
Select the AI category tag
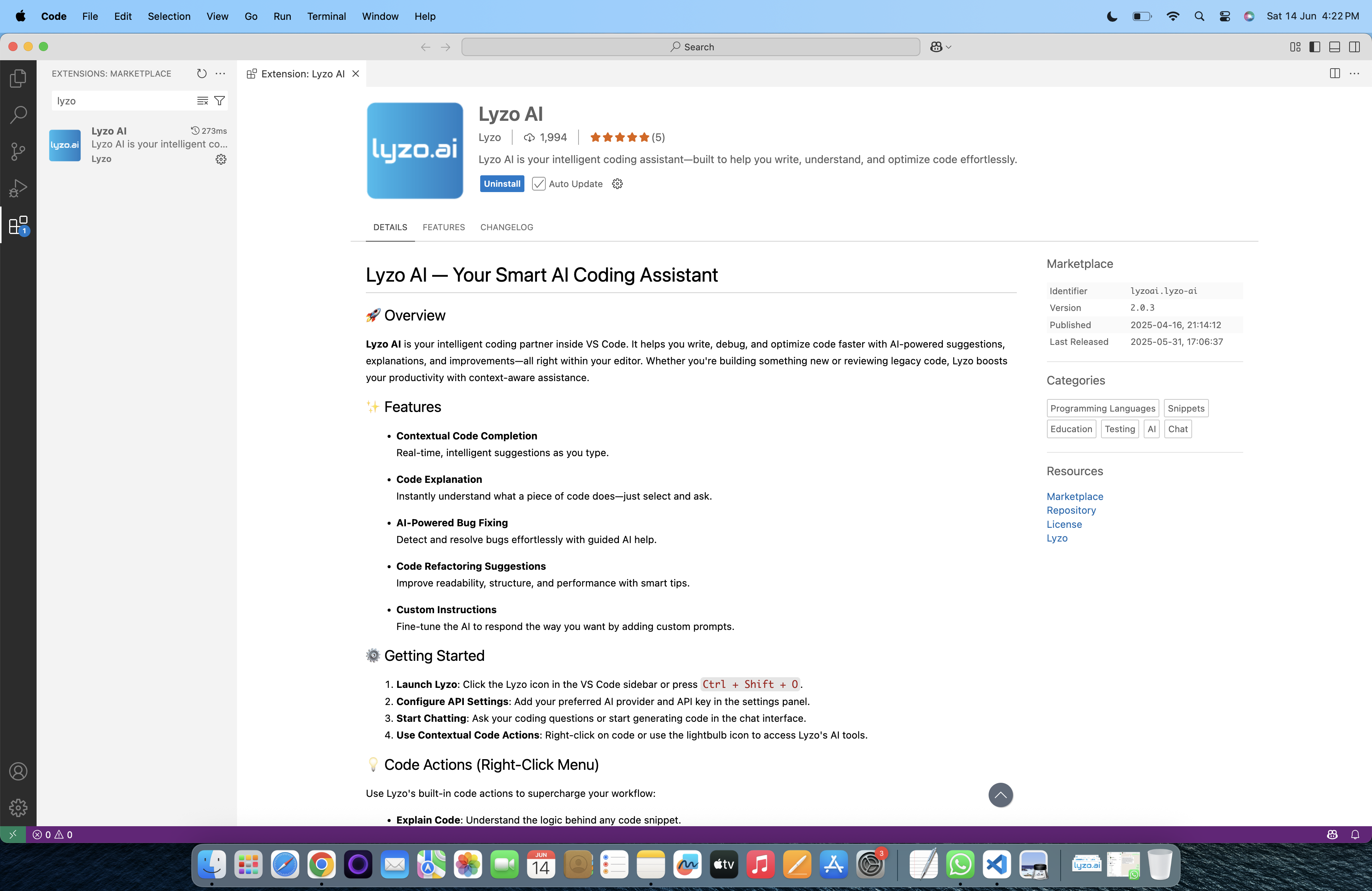1151,429
